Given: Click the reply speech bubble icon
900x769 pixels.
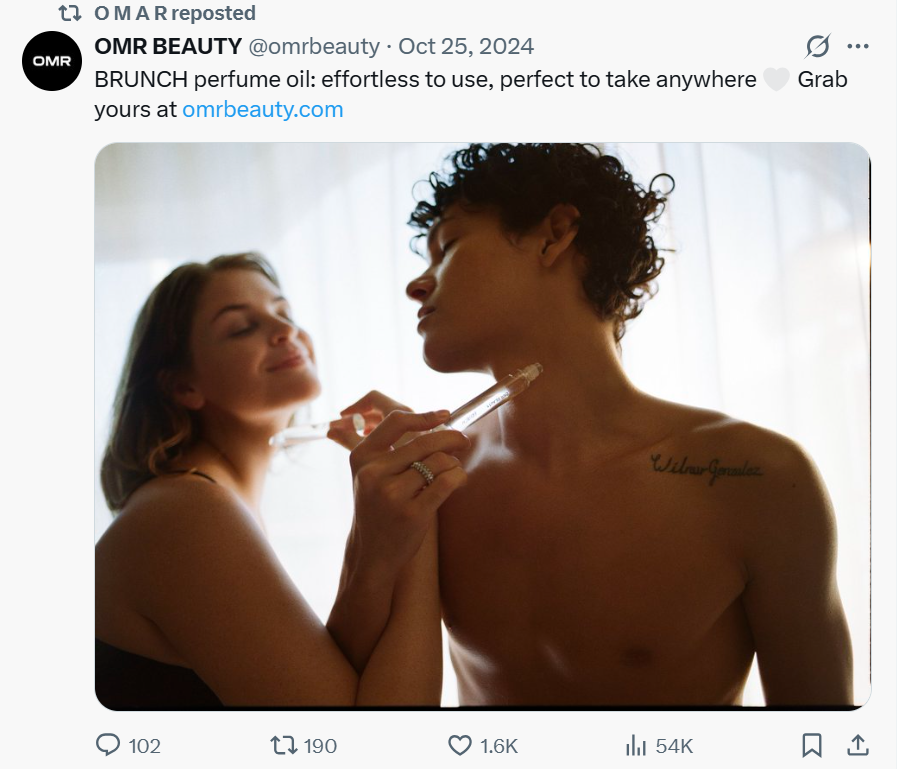Looking at the screenshot, I should click(108, 745).
